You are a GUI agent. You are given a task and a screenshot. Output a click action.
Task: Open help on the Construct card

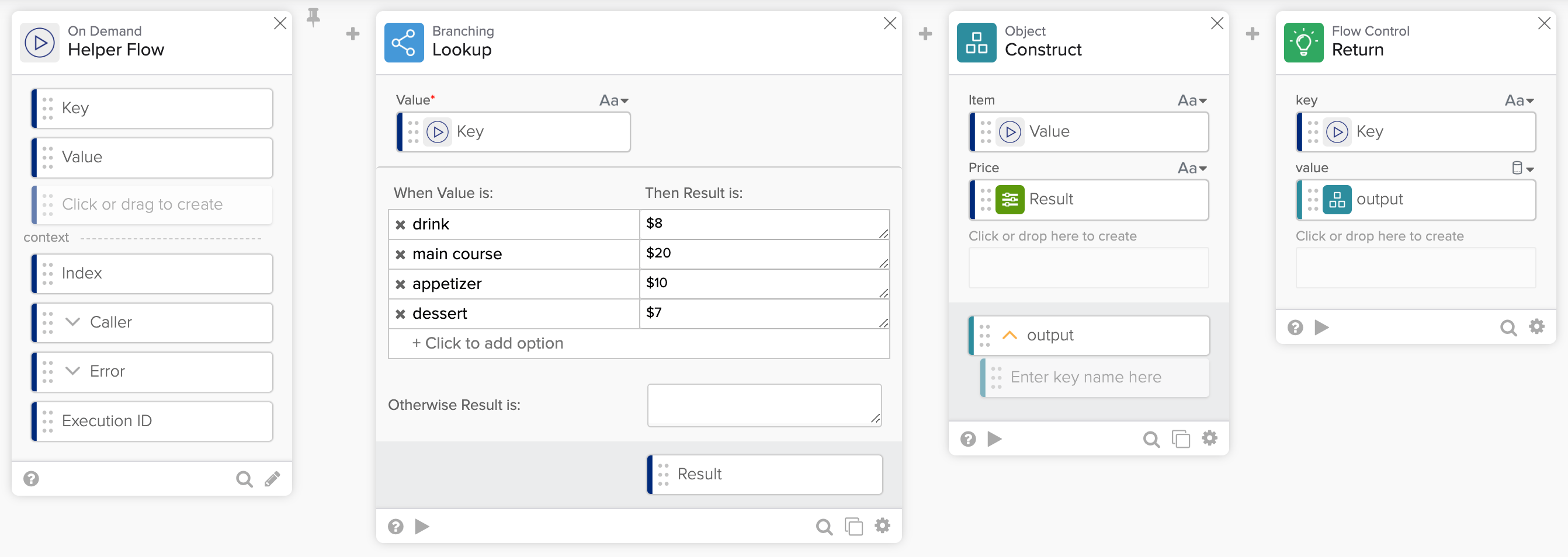click(968, 438)
